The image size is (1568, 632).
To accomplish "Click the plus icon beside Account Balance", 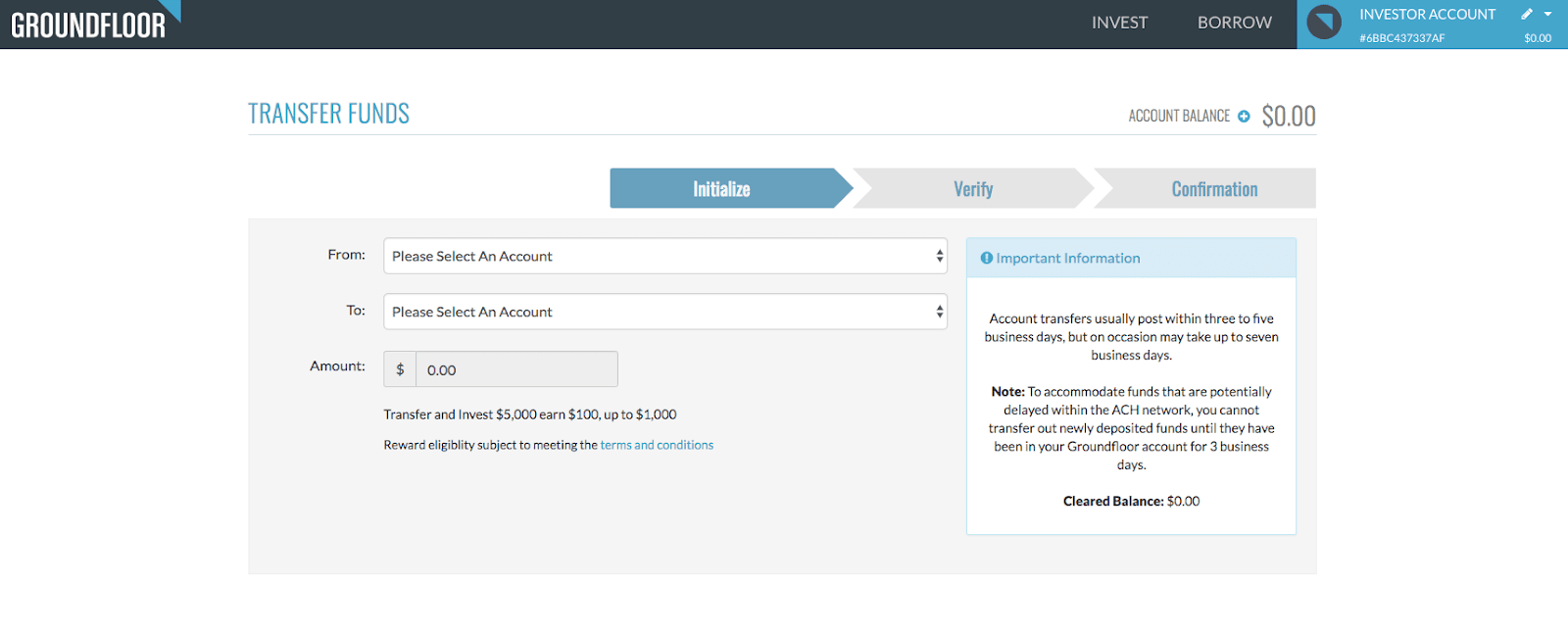I will [x=1244, y=116].
